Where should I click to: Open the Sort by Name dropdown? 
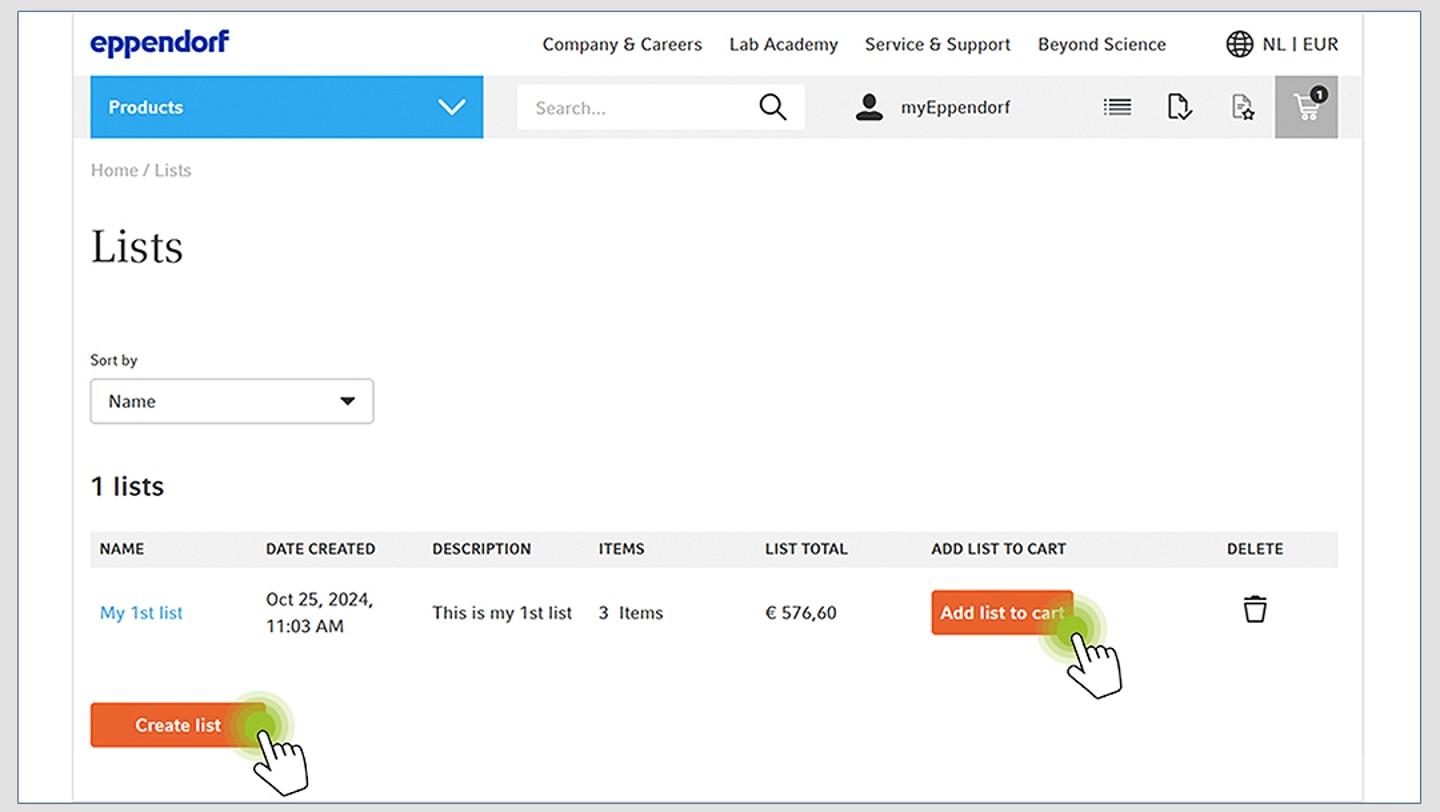click(x=232, y=401)
